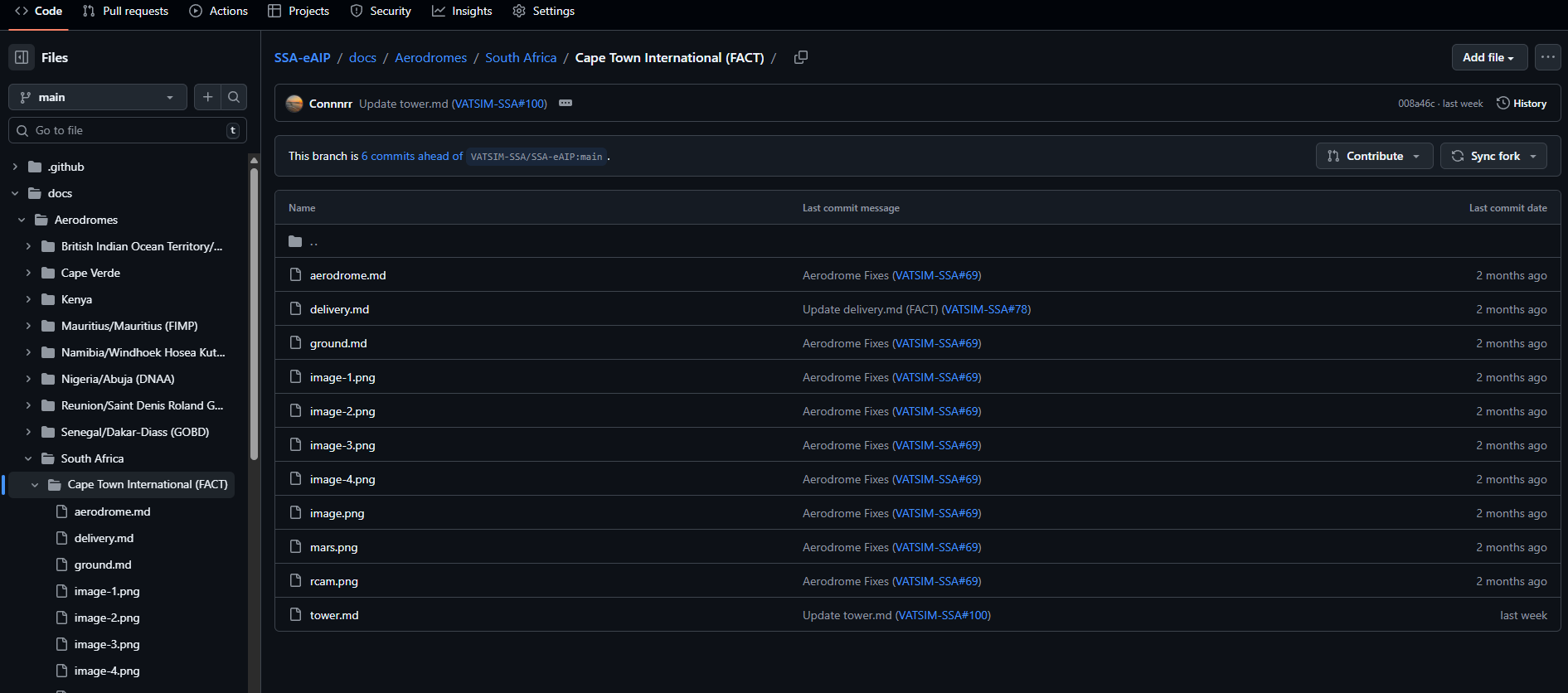Expand commit message ellipsis icon
The image size is (1568, 693).
click(x=566, y=104)
